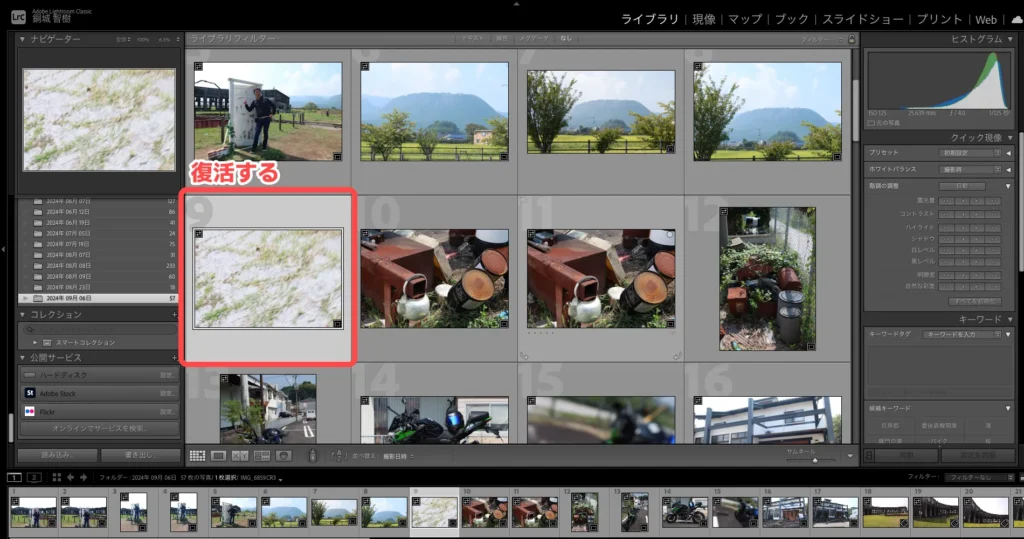Switch to the Develop (現像) module
The height and width of the screenshot is (539, 1024).
704,19
